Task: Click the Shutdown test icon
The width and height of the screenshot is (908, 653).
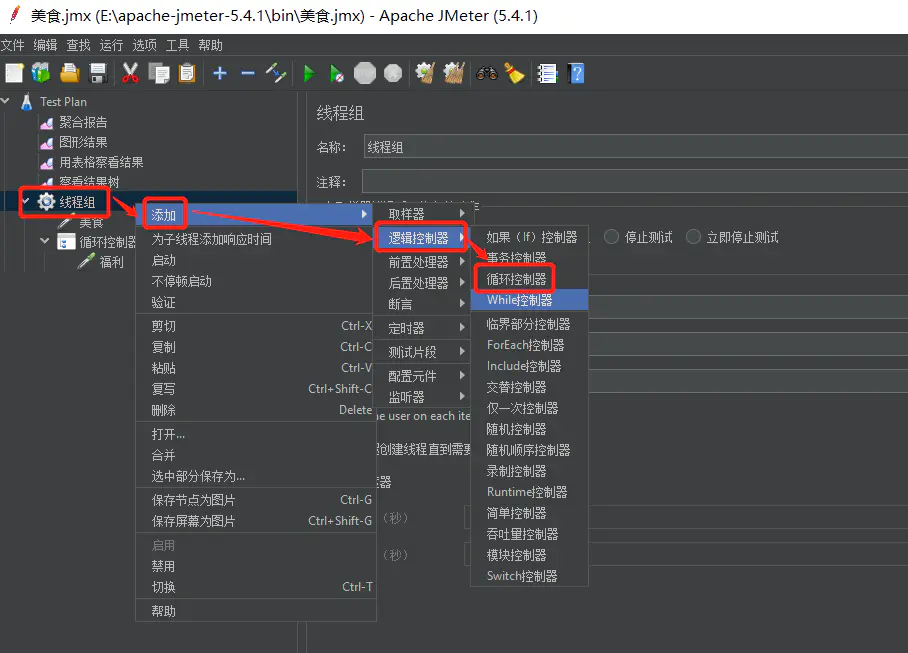Action: pos(393,74)
